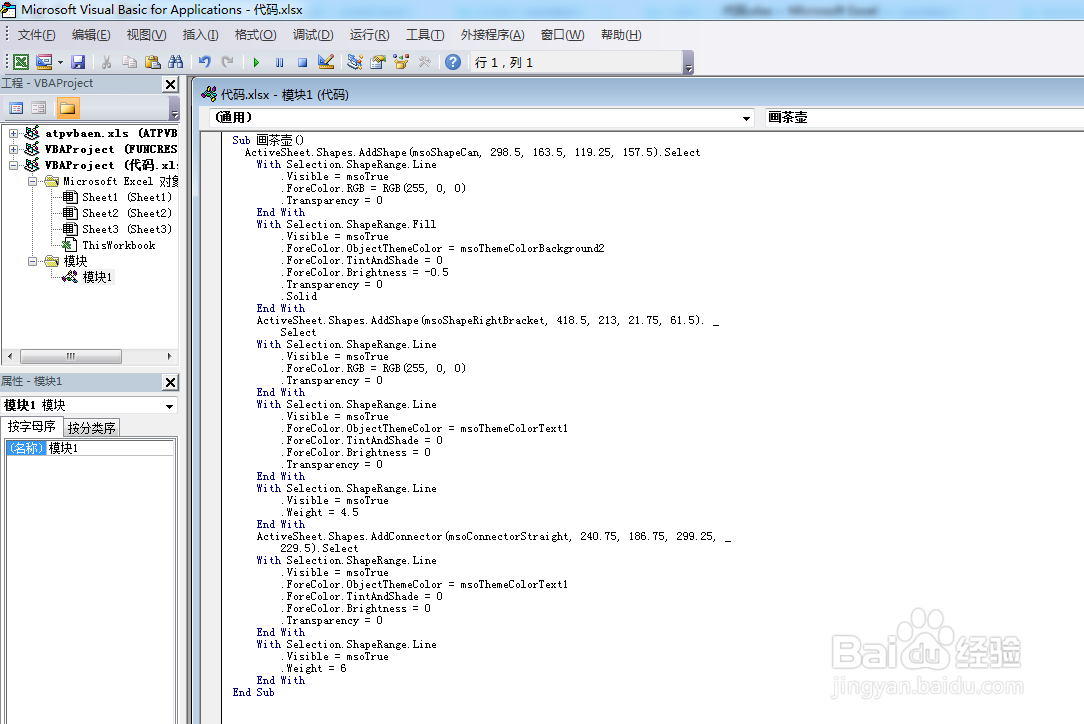
Task: Open the (通用) object dropdown
Action: 746,118
